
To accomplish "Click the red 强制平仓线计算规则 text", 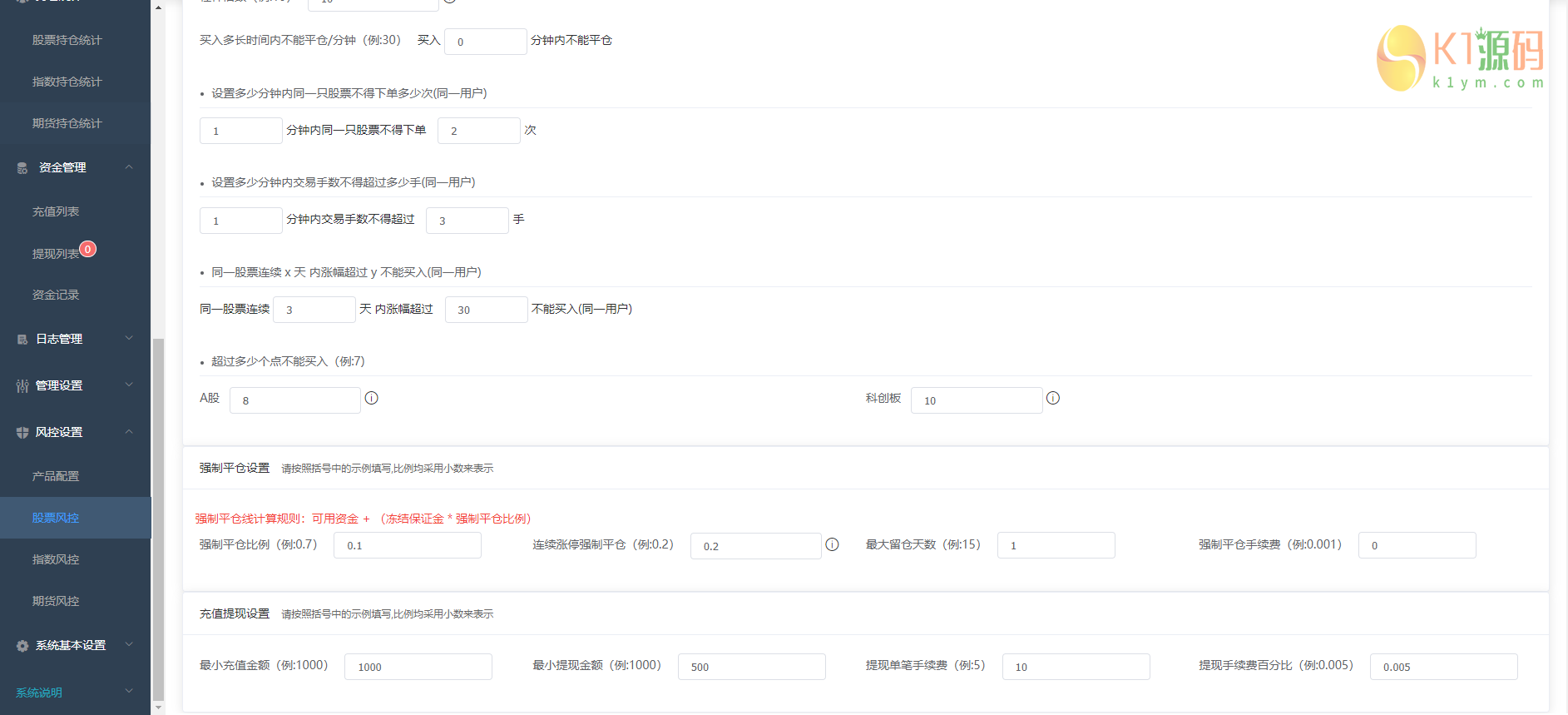I will (364, 519).
